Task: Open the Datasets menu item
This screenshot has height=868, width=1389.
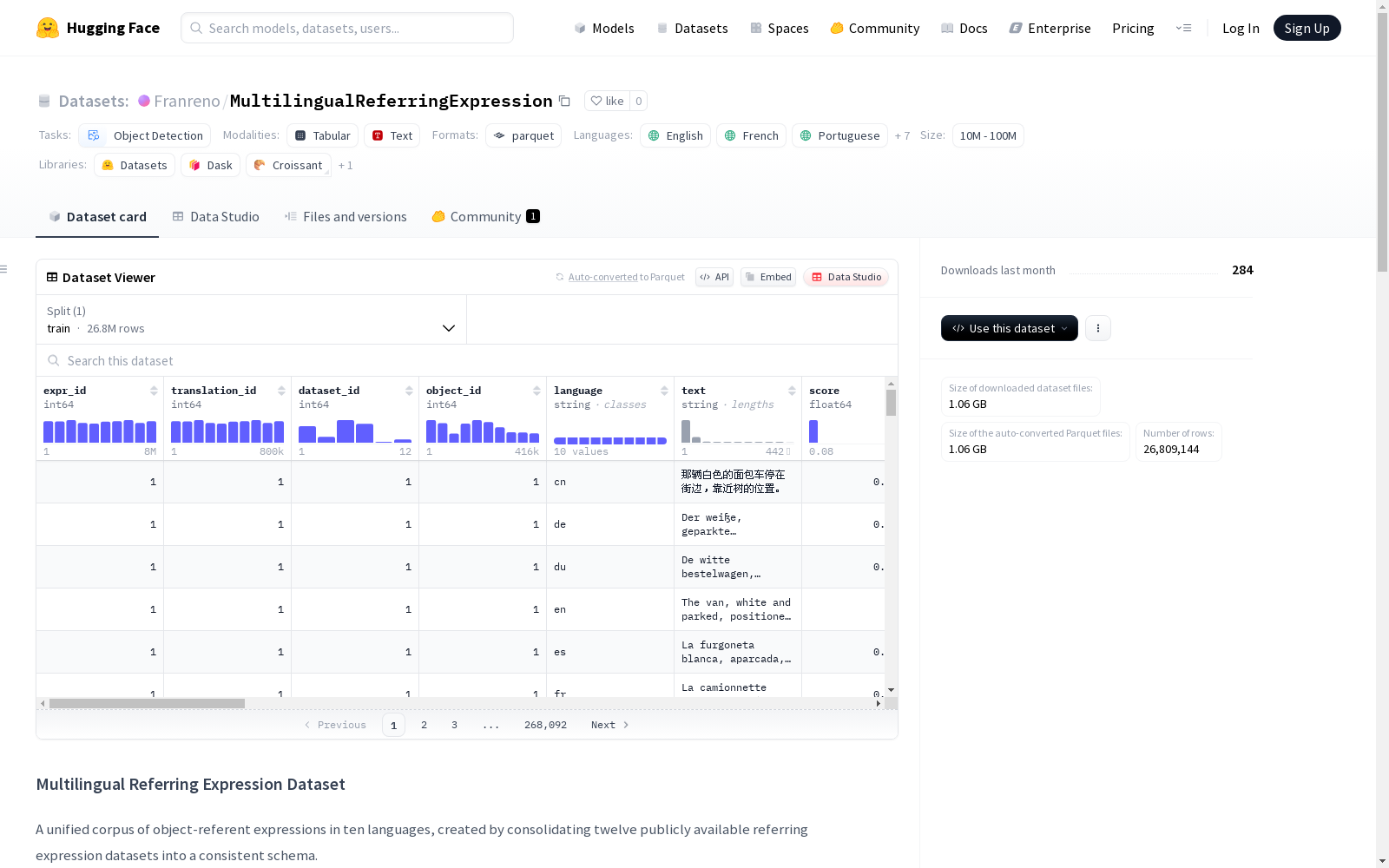Action: (692, 28)
